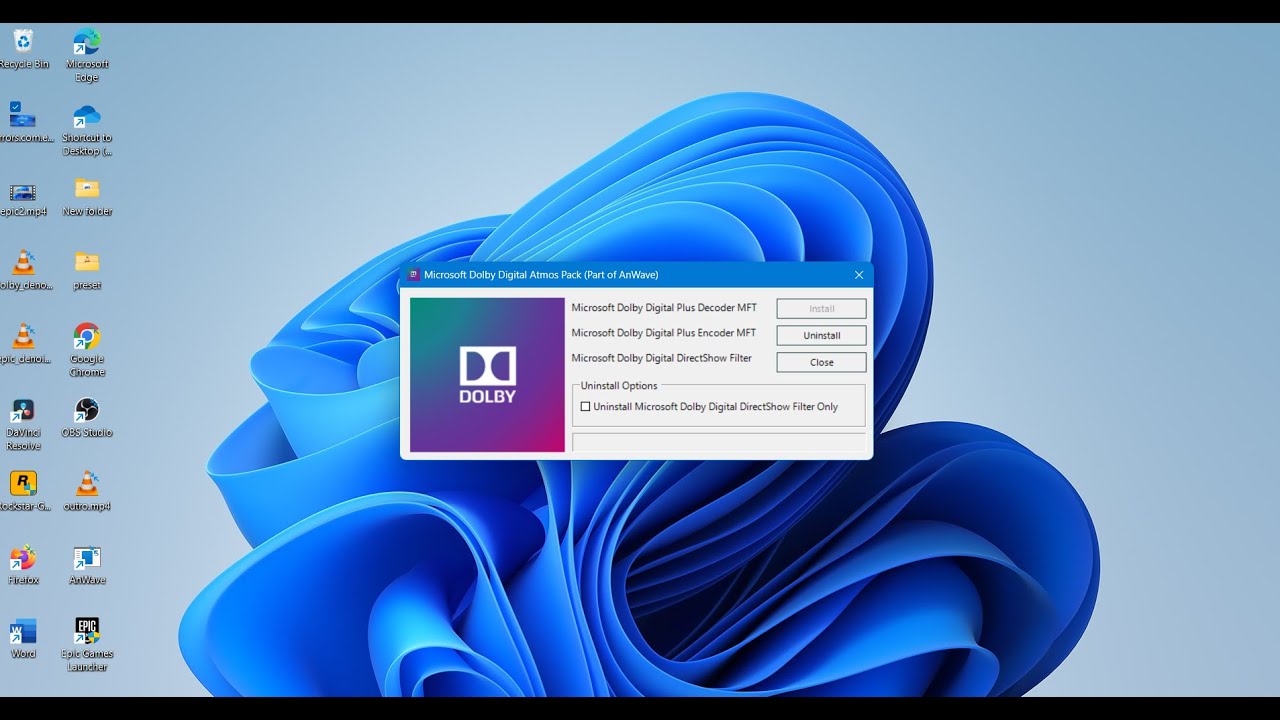Select the epic2.mp4 video file icon
1280x720 pixels.
(22, 198)
